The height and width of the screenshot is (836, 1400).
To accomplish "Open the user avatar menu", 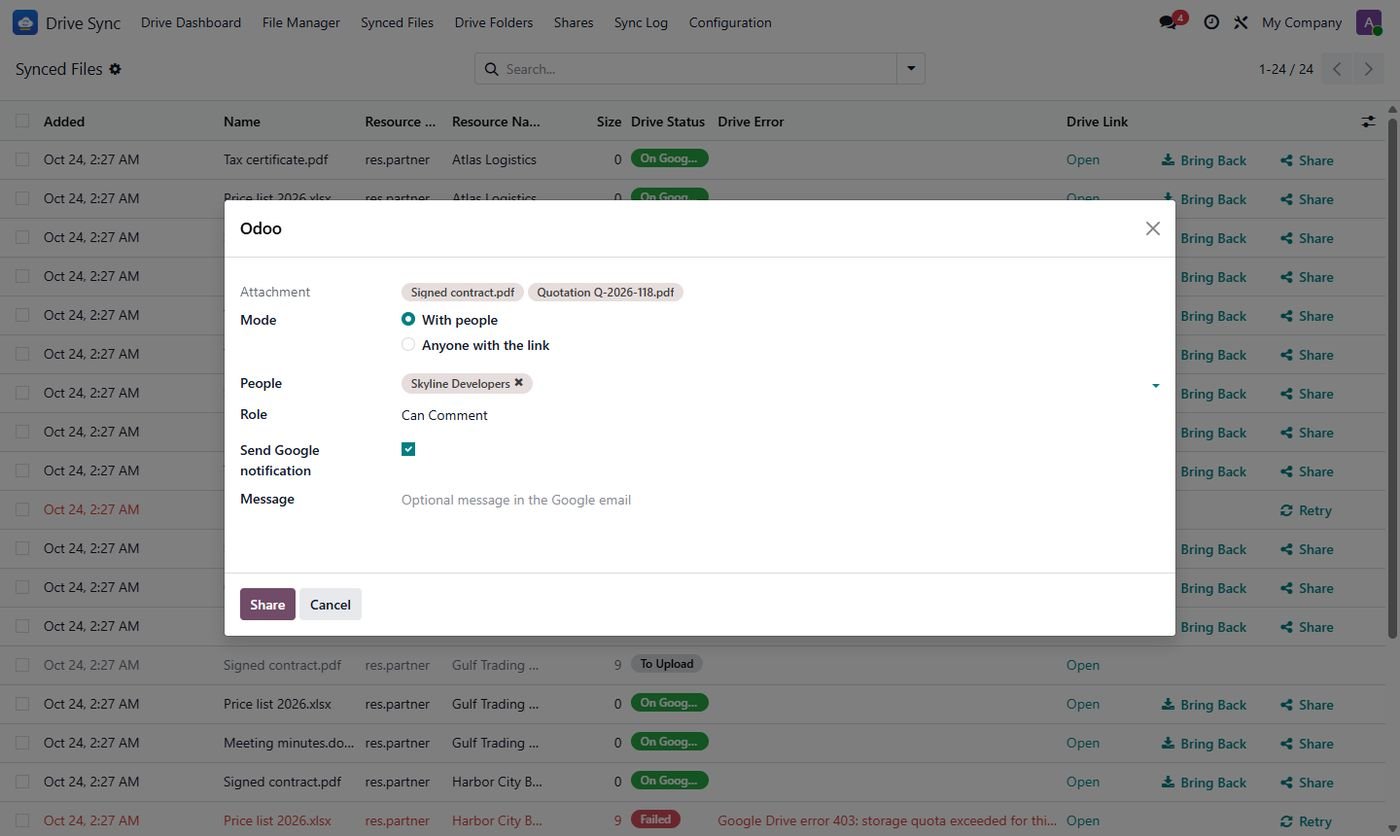I will click(x=1369, y=22).
